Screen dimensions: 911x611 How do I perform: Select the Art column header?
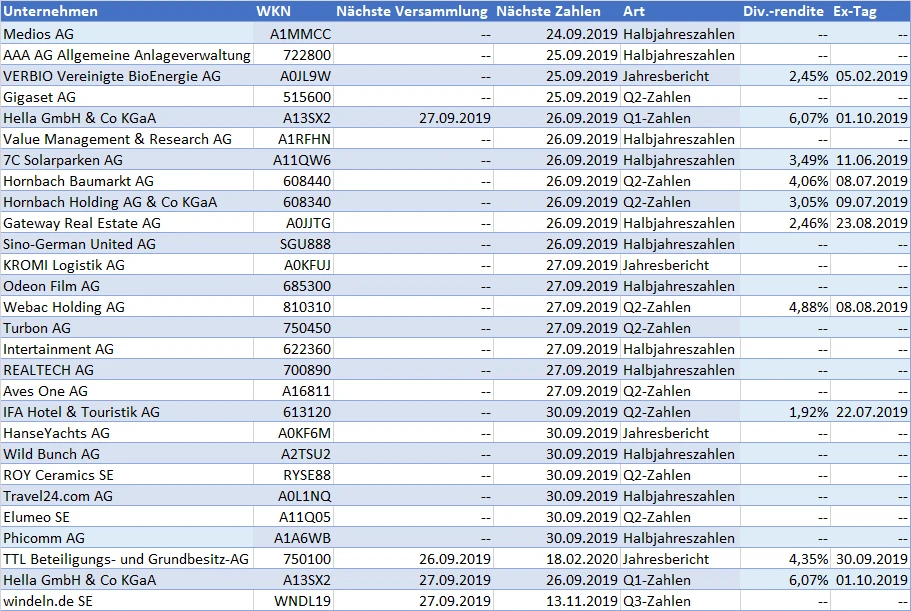pos(634,11)
